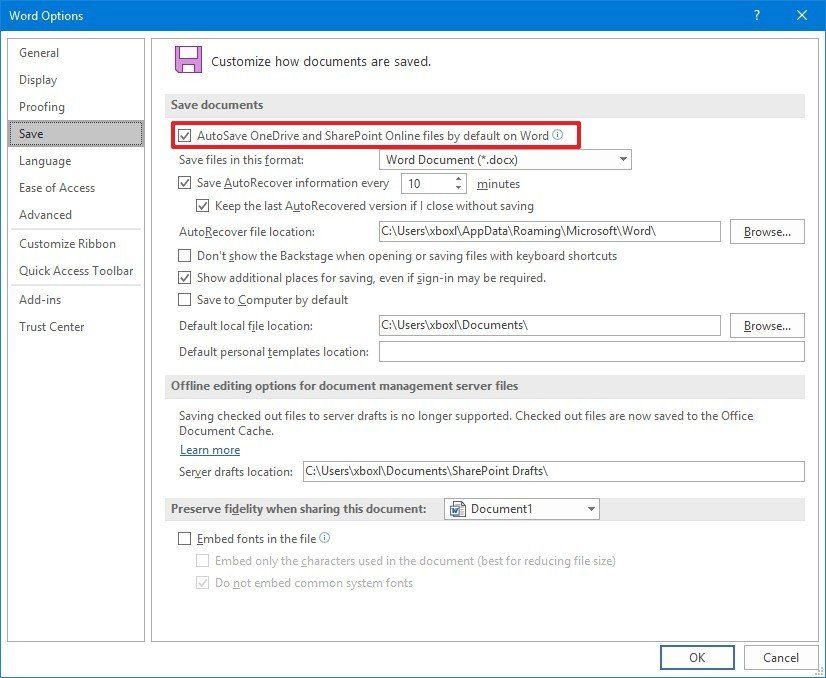Switch to the Proofing section
Screen dimensions: 826x678
42,106
